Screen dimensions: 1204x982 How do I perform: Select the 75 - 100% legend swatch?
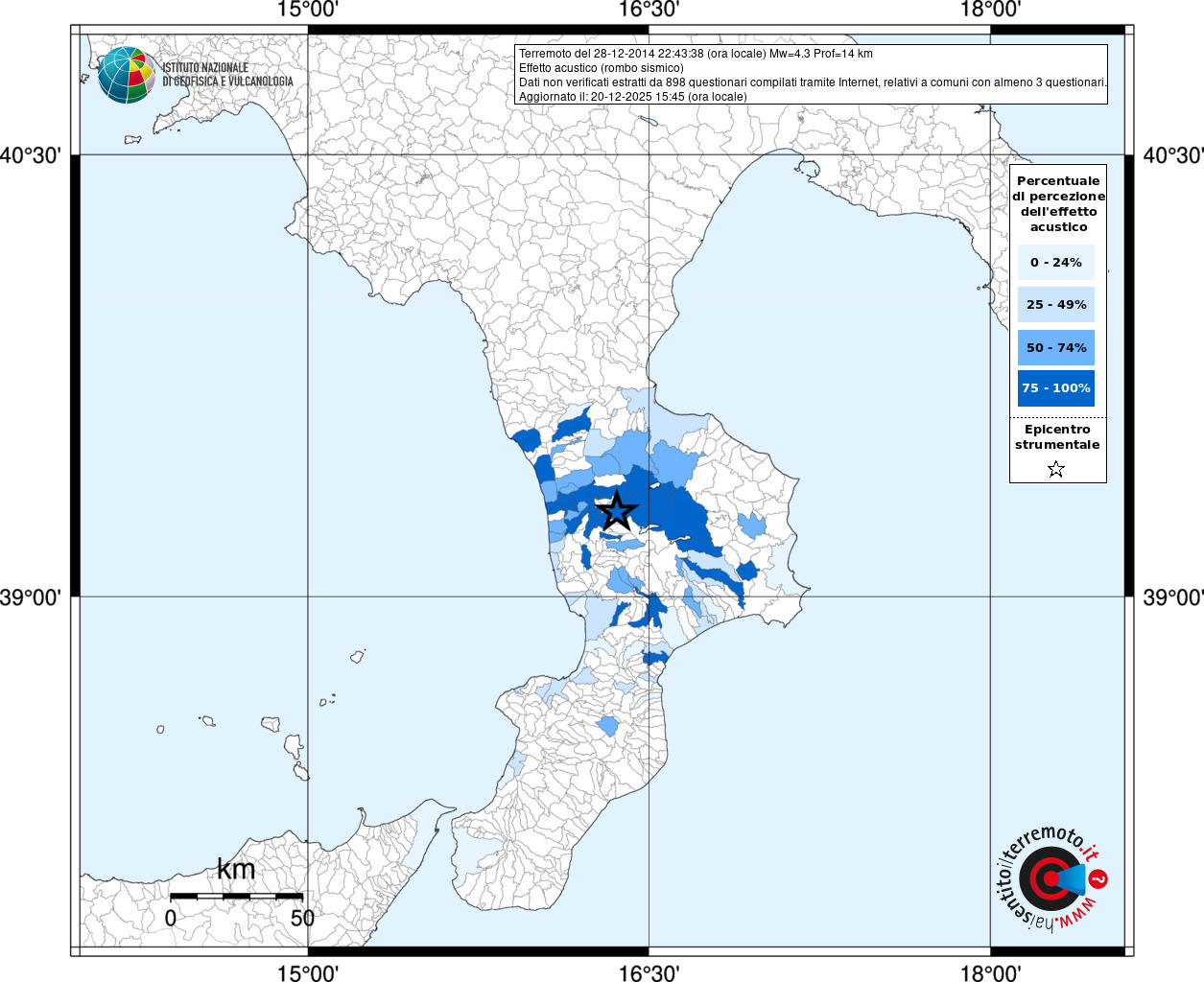click(x=1056, y=388)
